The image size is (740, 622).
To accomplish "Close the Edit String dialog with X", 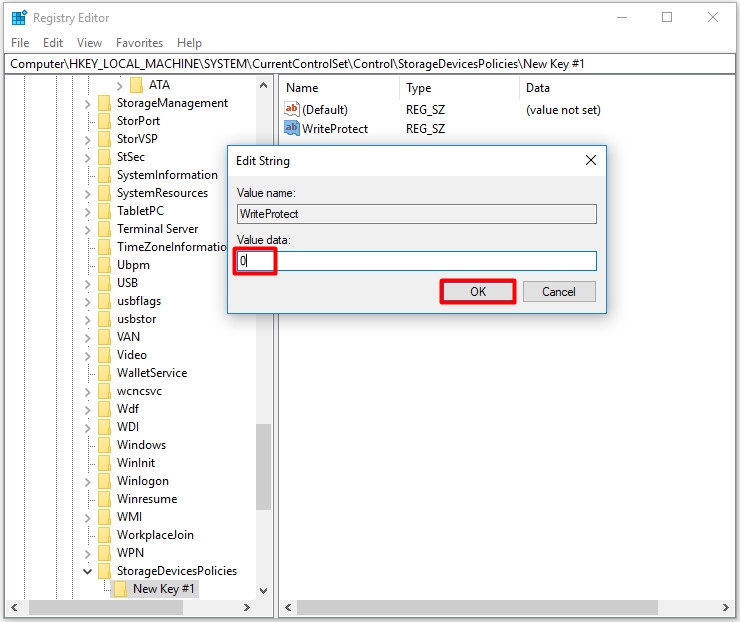I will click(x=590, y=160).
